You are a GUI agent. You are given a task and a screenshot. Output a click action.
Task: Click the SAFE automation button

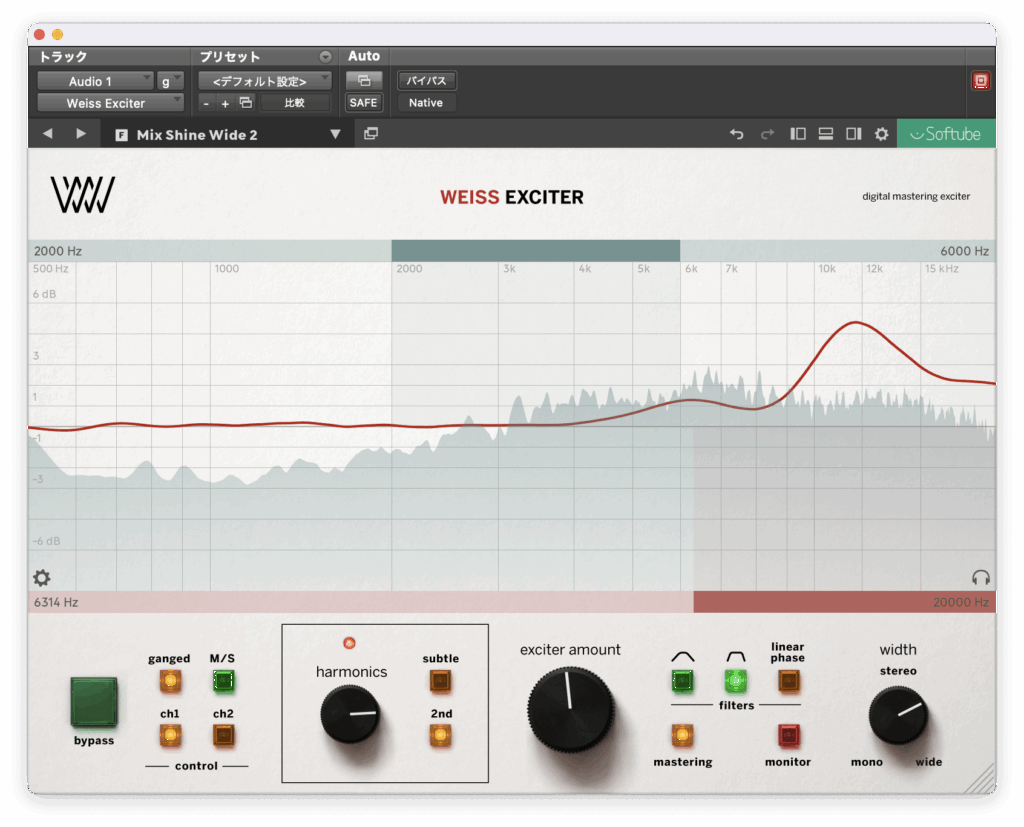pos(363,103)
